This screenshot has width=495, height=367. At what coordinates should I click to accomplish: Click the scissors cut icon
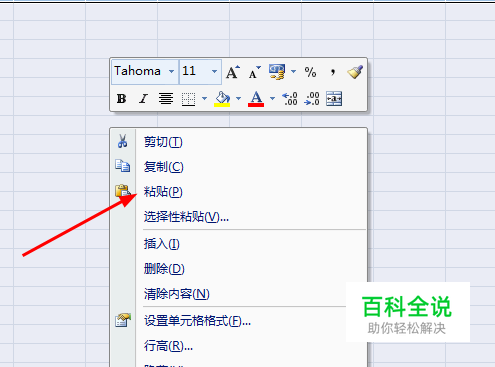[x=123, y=141]
